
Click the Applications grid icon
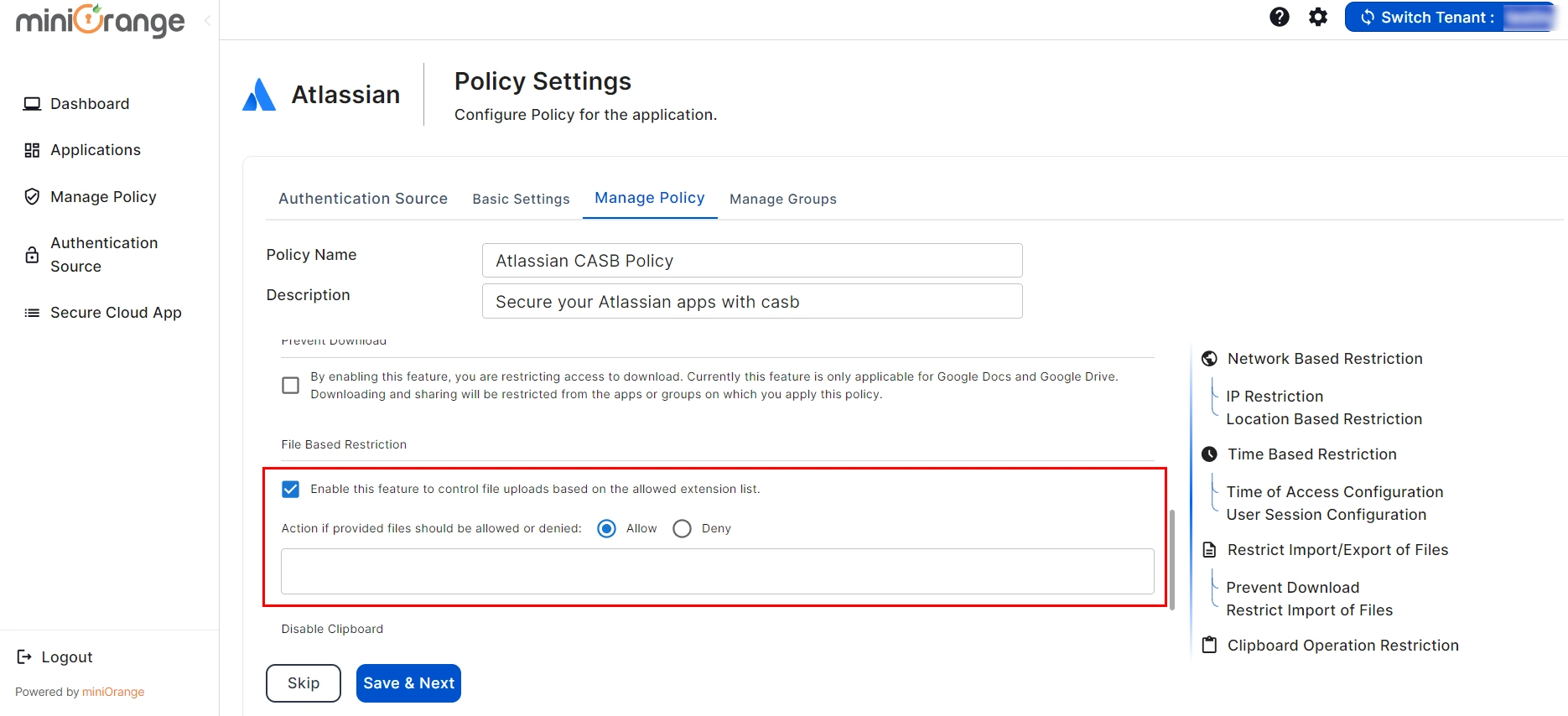click(x=32, y=150)
